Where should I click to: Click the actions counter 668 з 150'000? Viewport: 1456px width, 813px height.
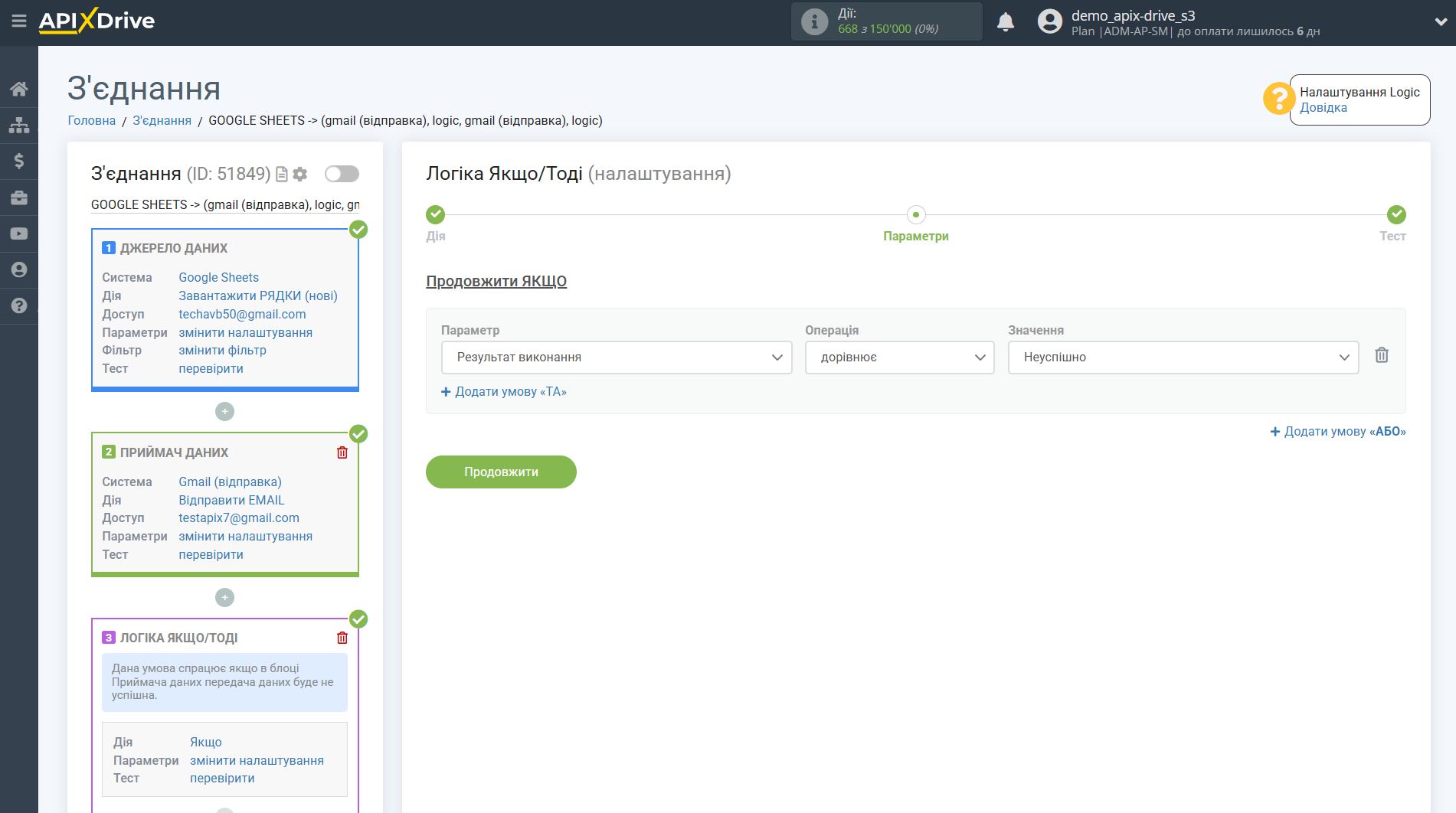[888, 29]
